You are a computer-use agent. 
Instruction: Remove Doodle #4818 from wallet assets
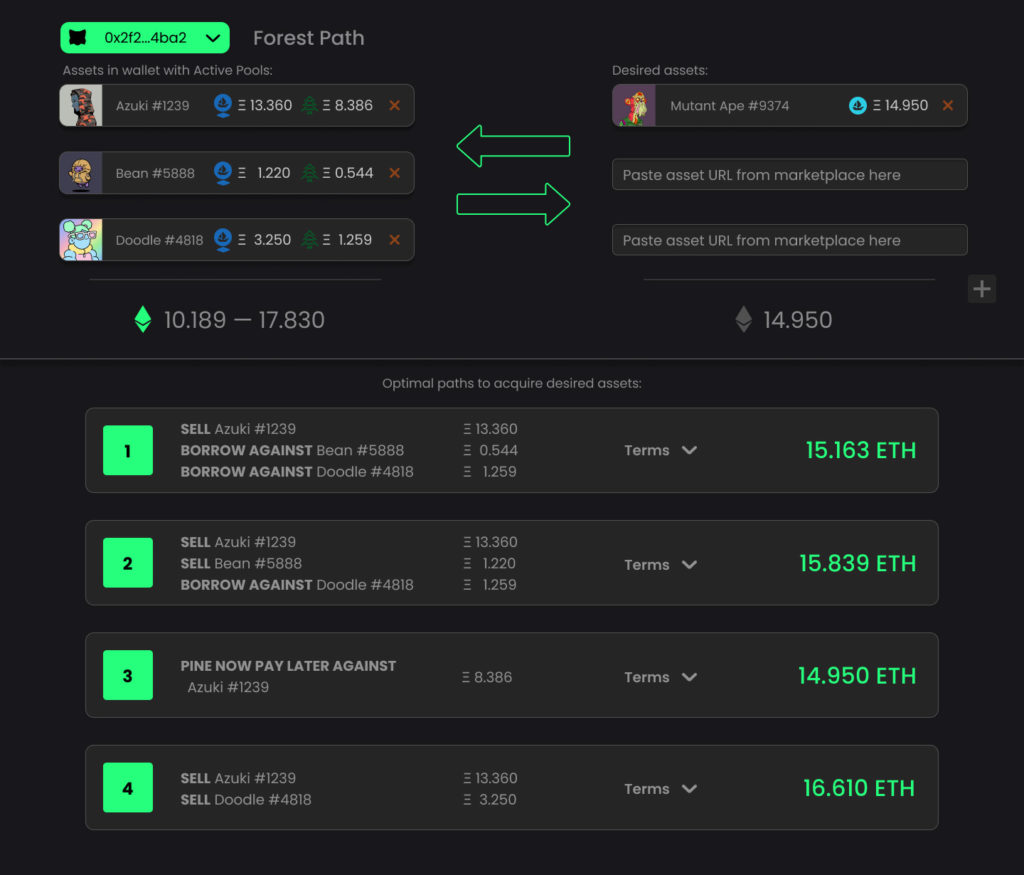pyautogui.click(x=394, y=240)
